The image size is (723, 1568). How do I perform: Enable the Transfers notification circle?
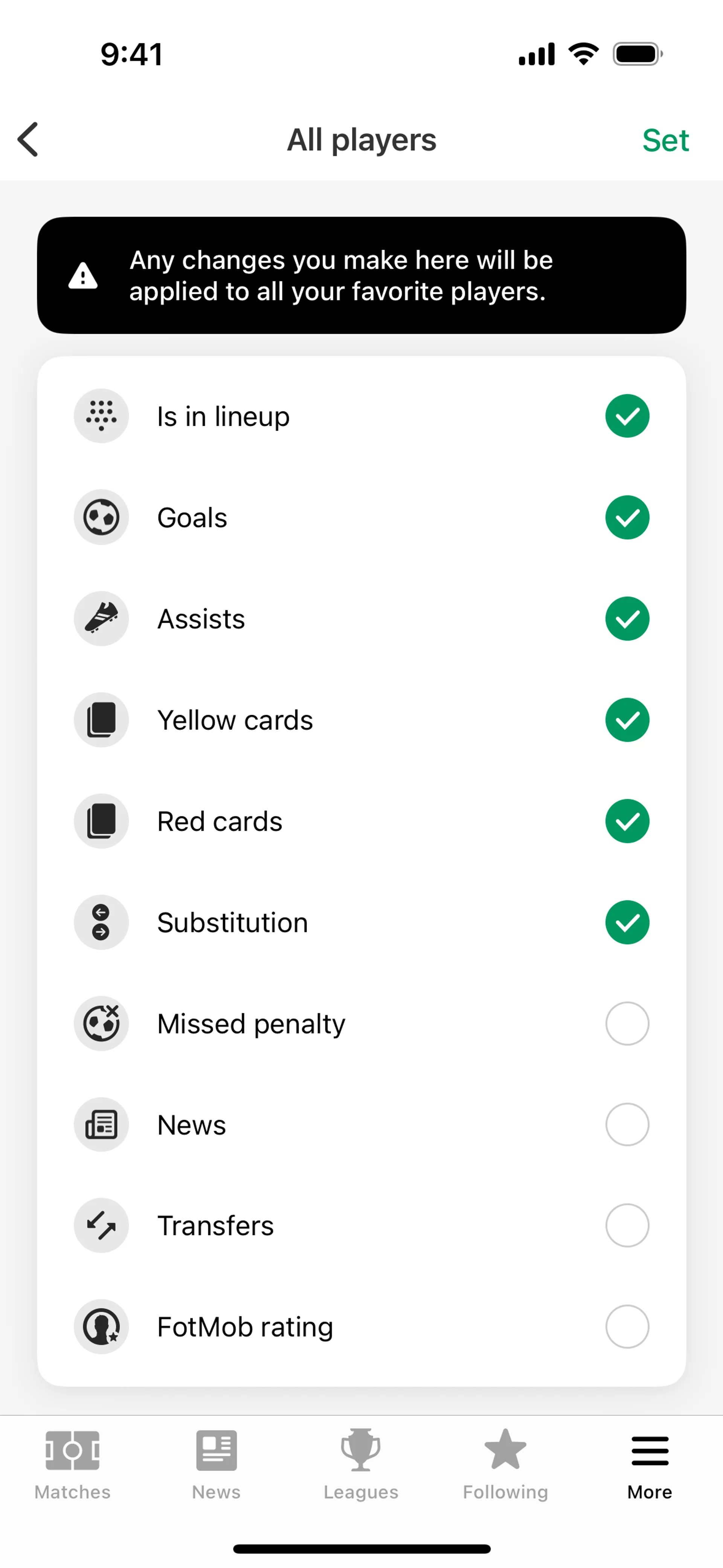click(x=627, y=1225)
